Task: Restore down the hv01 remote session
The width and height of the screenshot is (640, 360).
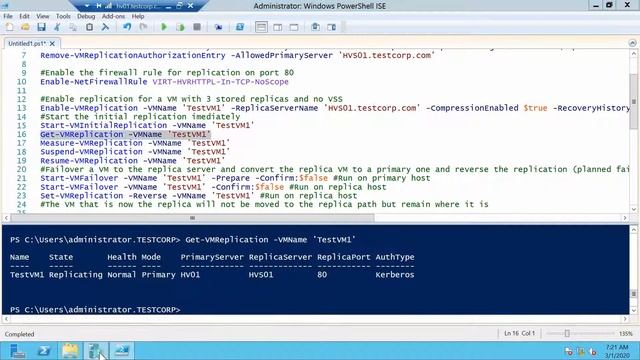Action: coord(180,6)
